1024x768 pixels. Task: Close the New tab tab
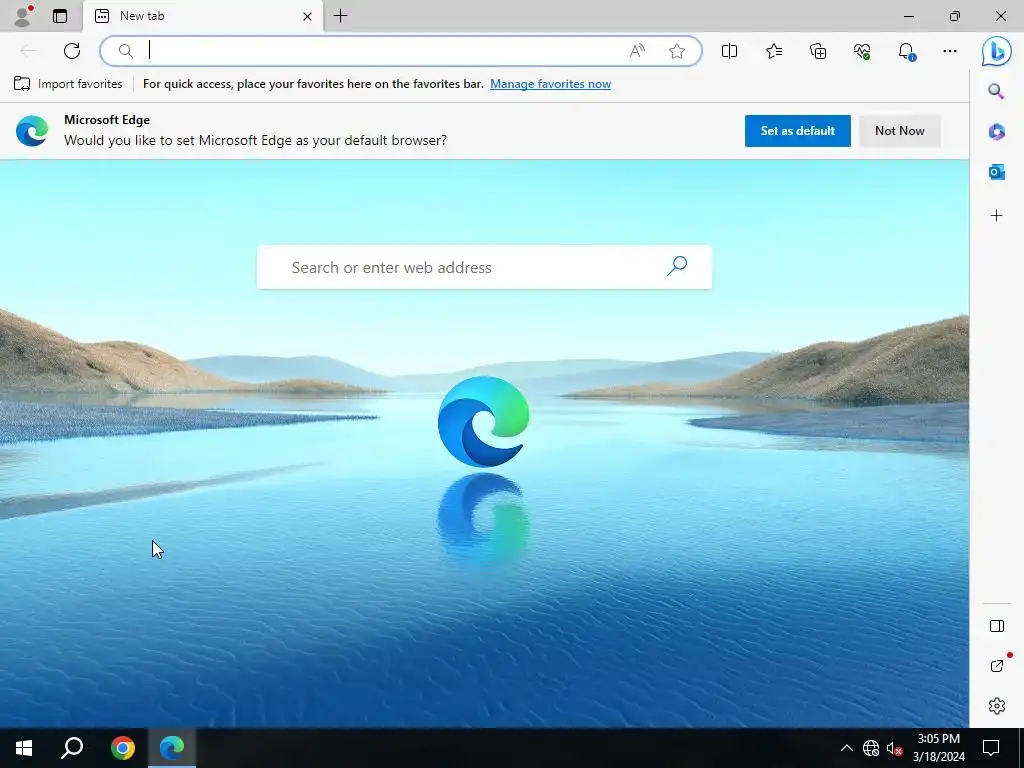[307, 16]
